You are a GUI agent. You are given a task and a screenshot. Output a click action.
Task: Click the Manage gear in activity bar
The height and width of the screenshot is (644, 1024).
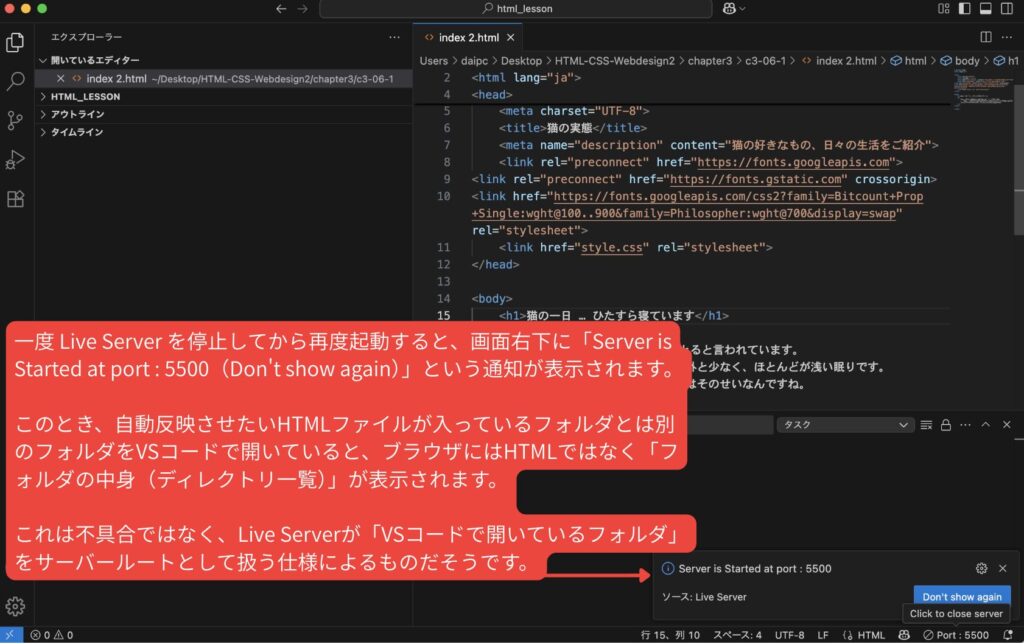(16, 606)
